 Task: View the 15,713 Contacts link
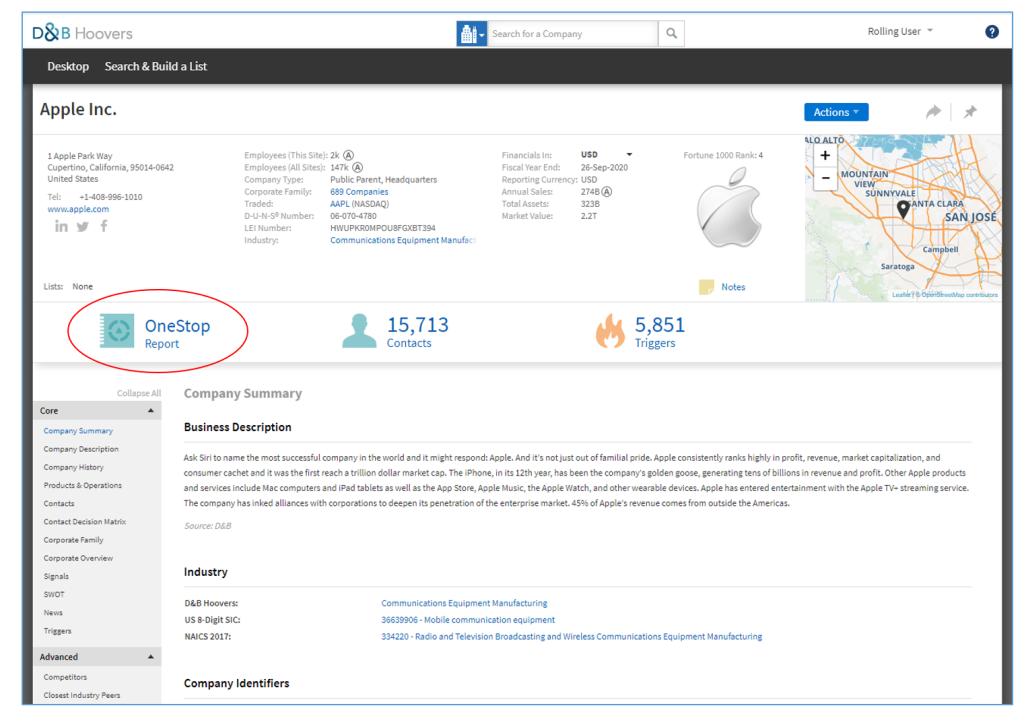pyautogui.click(x=418, y=332)
